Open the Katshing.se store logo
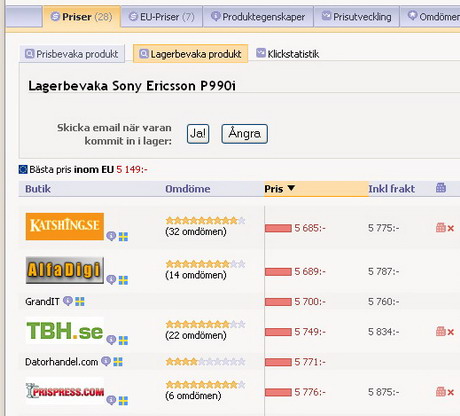The image size is (460, 416). (65, 226)
